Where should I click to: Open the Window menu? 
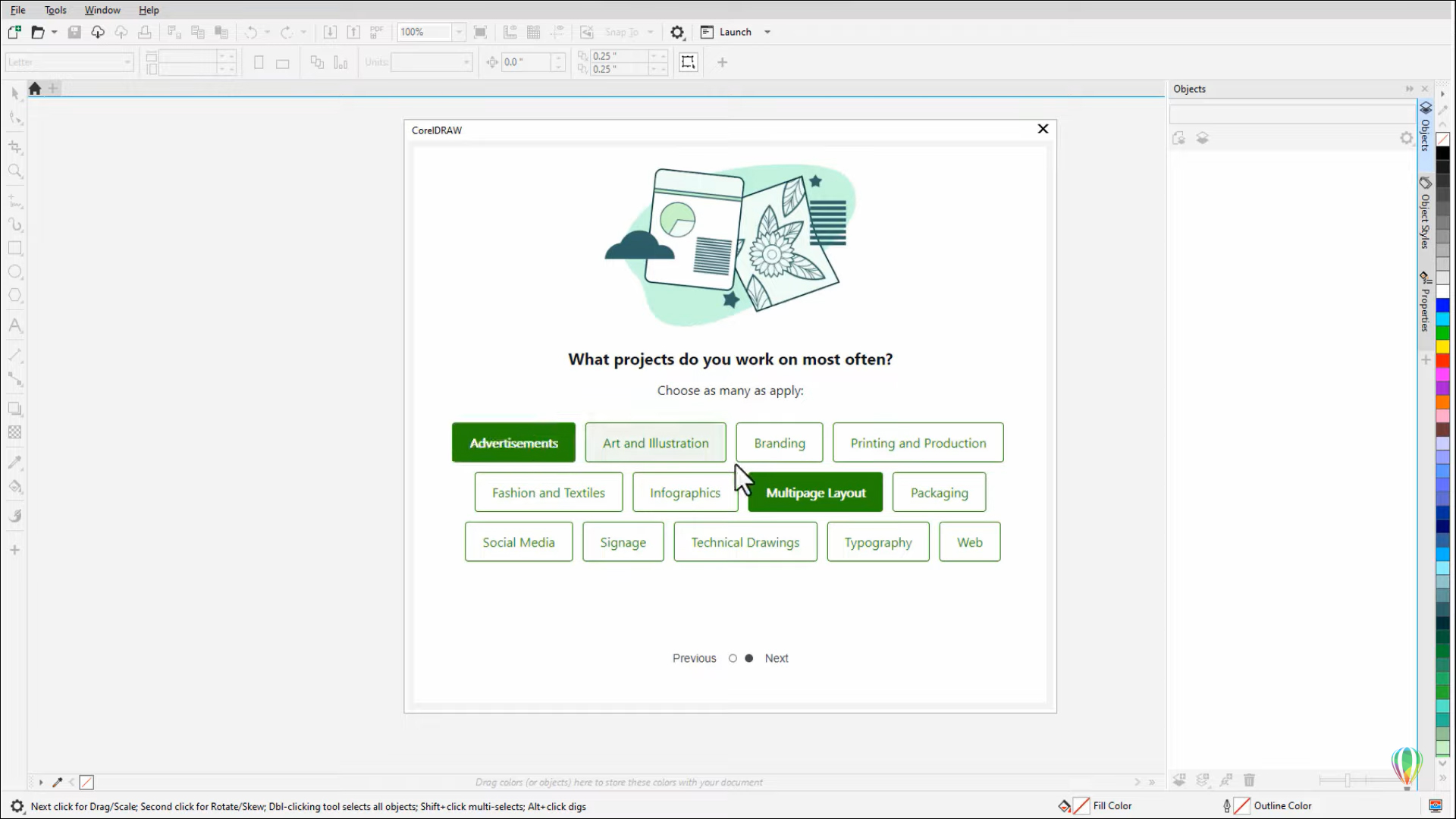(102, 10)
